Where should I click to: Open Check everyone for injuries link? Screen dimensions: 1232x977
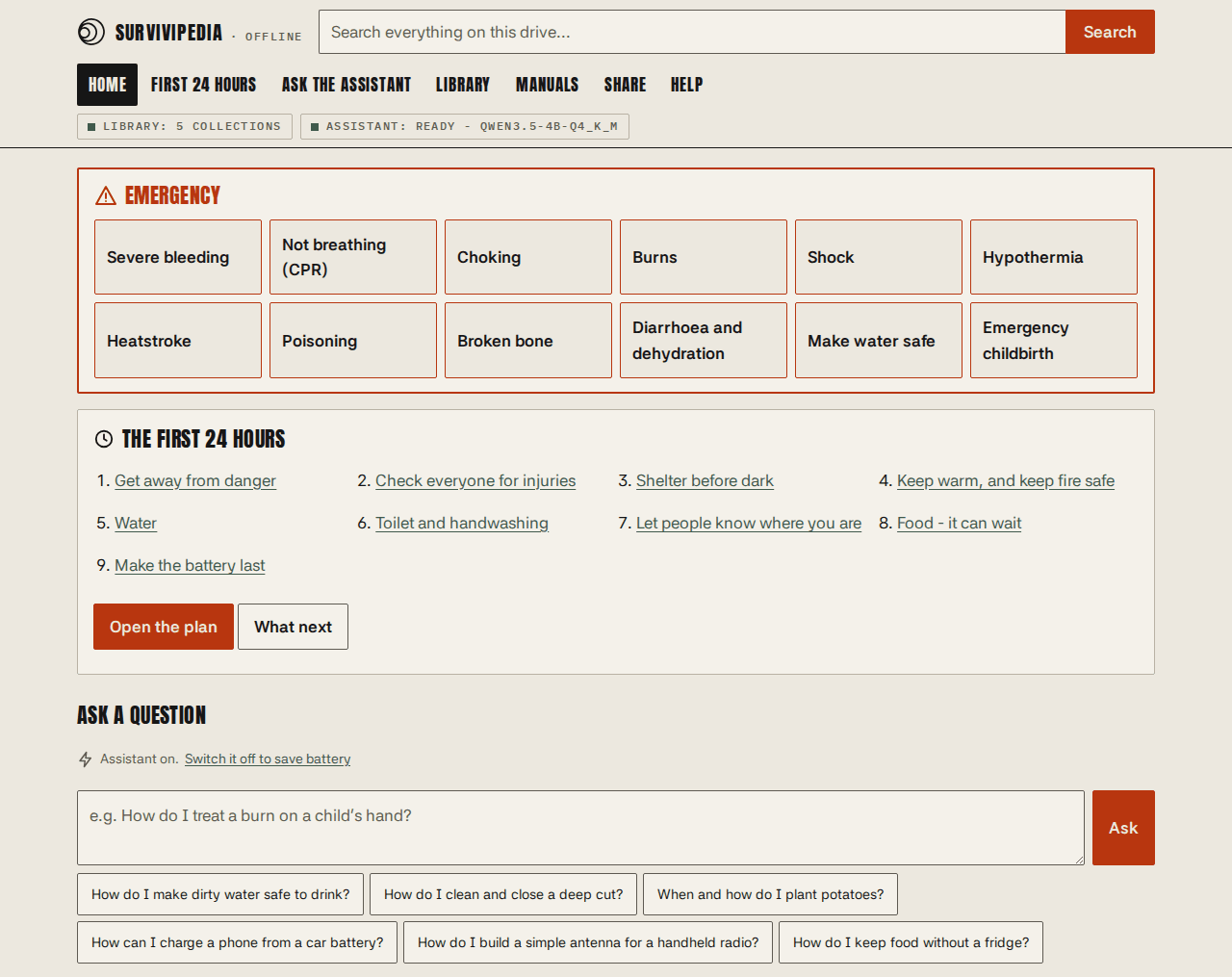475,481
